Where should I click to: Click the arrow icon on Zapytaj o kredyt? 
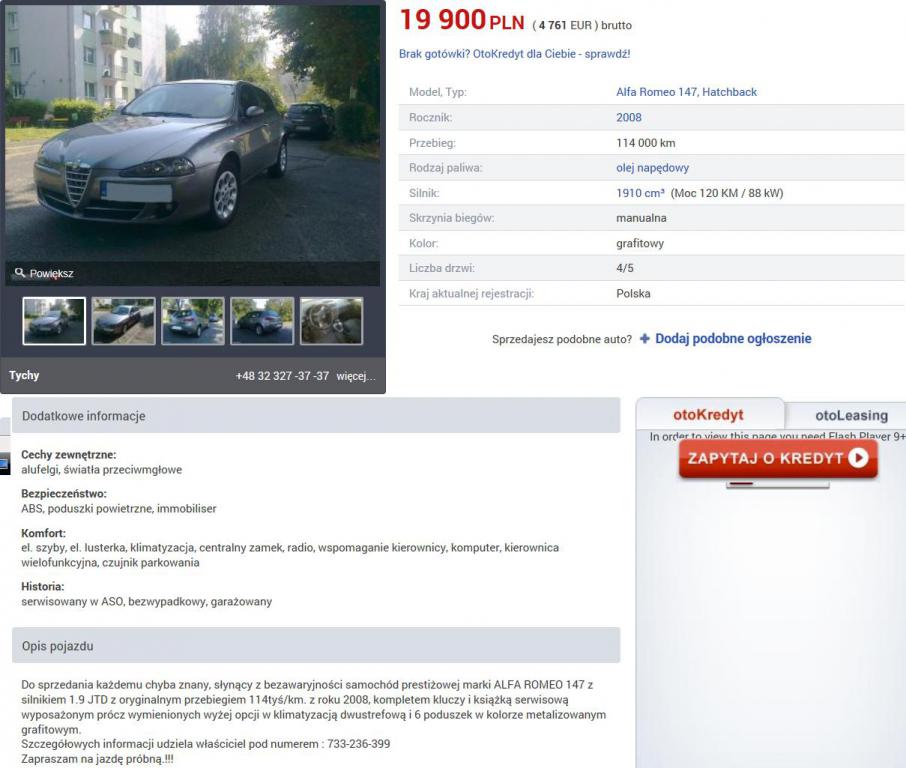click(858, 458)
